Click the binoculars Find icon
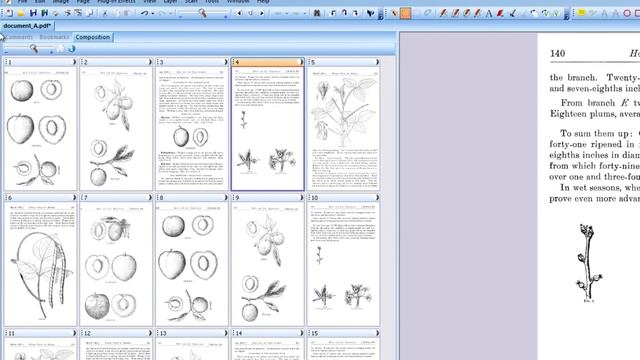The height and width of the screenshot is (360, 640). click(317, 13)
